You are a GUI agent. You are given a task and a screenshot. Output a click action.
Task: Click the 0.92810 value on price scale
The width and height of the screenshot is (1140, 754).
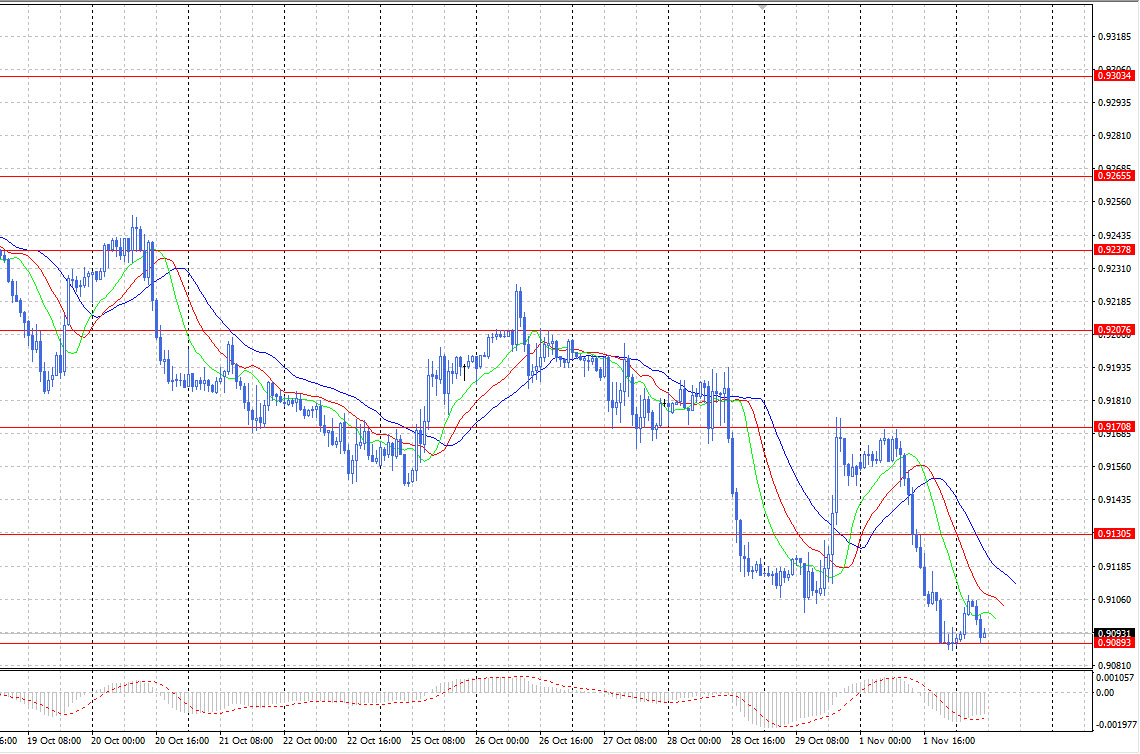click(1114, 136)
